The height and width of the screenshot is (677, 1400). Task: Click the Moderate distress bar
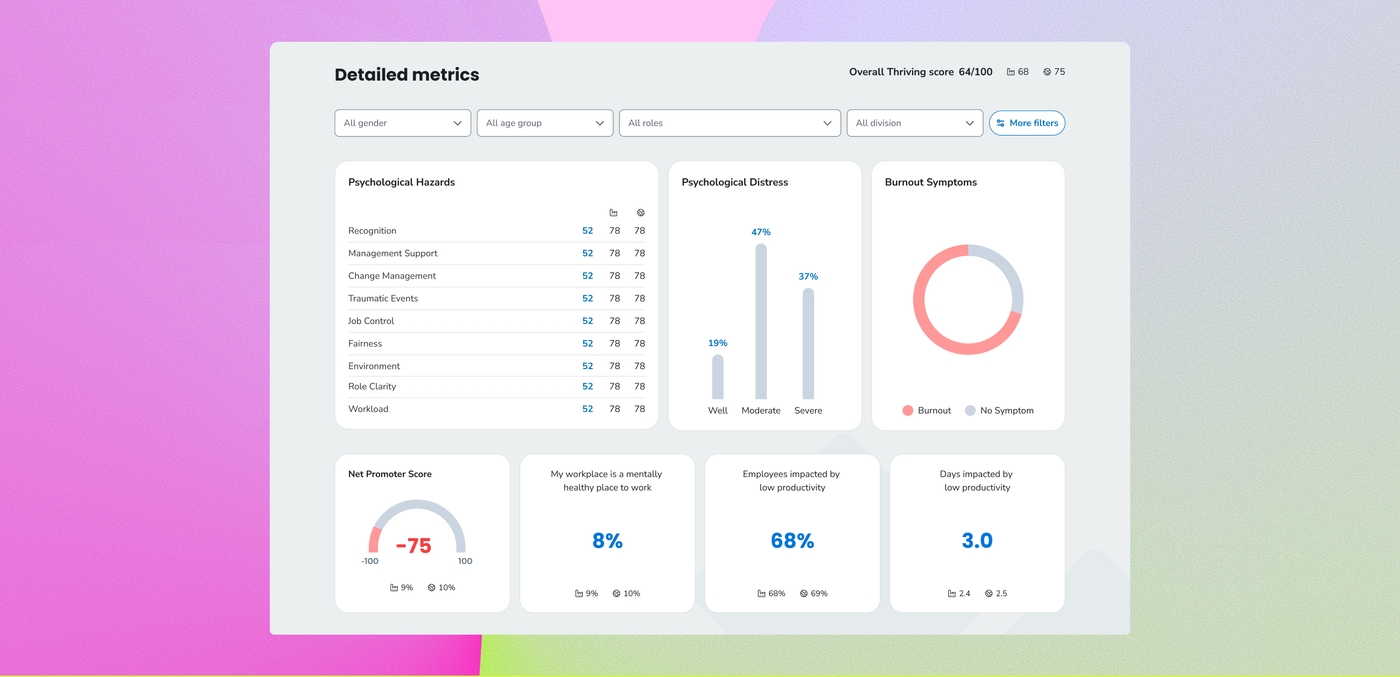[x=761, y=322]
